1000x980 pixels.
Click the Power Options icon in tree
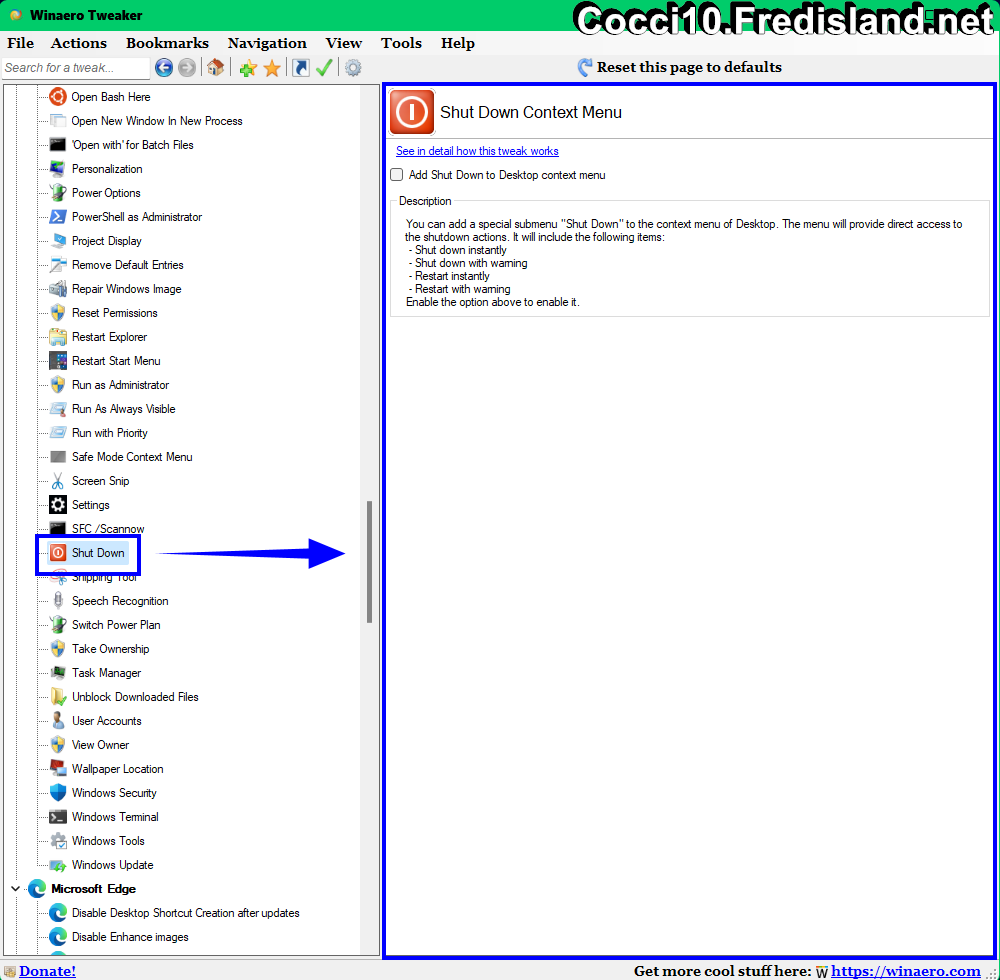[x=57, y=193]
